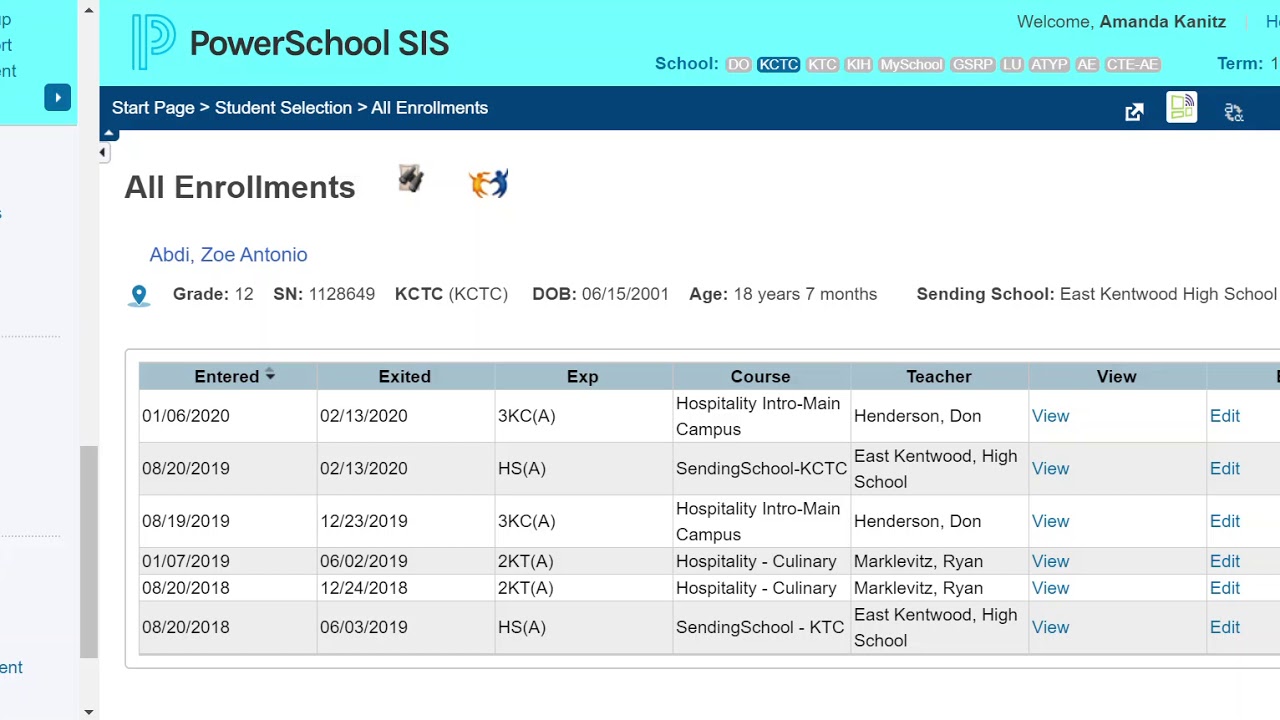Click the PowerSchool SIS logo
This screenshot has width=1280, height=720.
click(290, 43)
